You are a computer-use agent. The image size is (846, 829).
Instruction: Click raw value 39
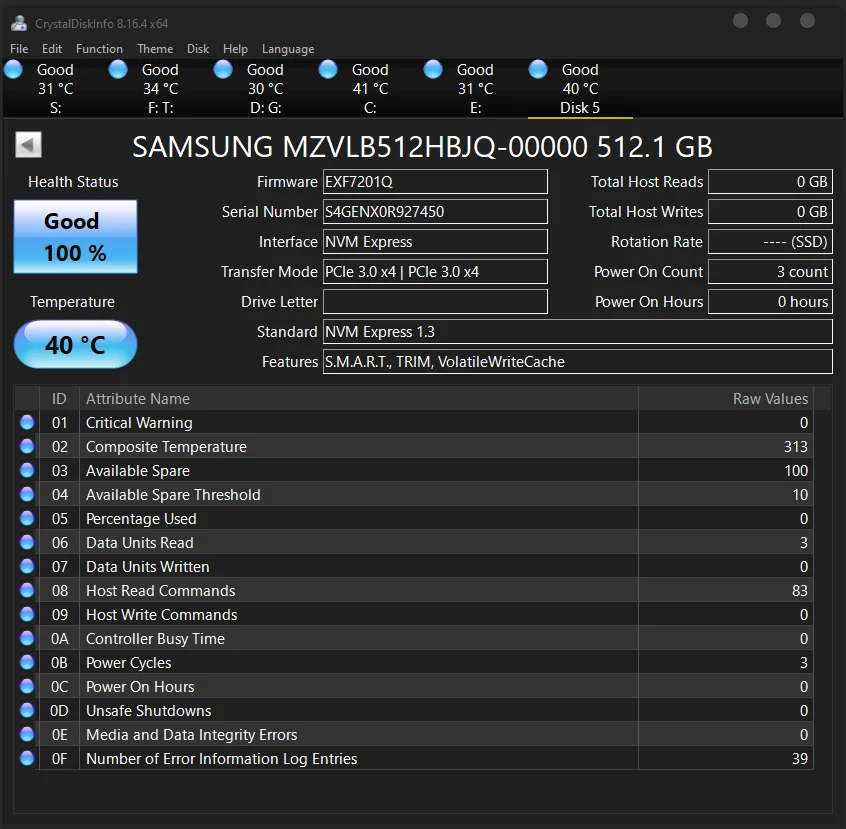(x=800, y=759)
